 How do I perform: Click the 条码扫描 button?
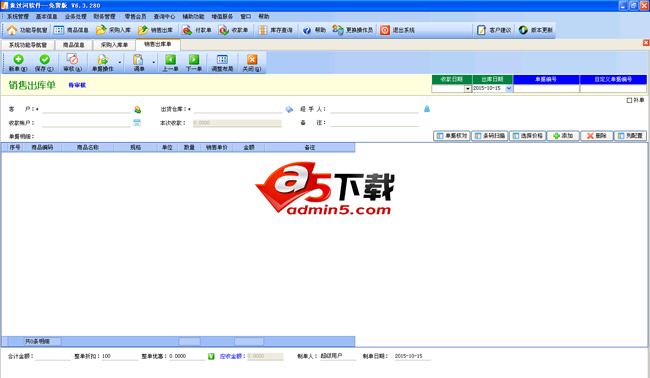click(490, 136)
